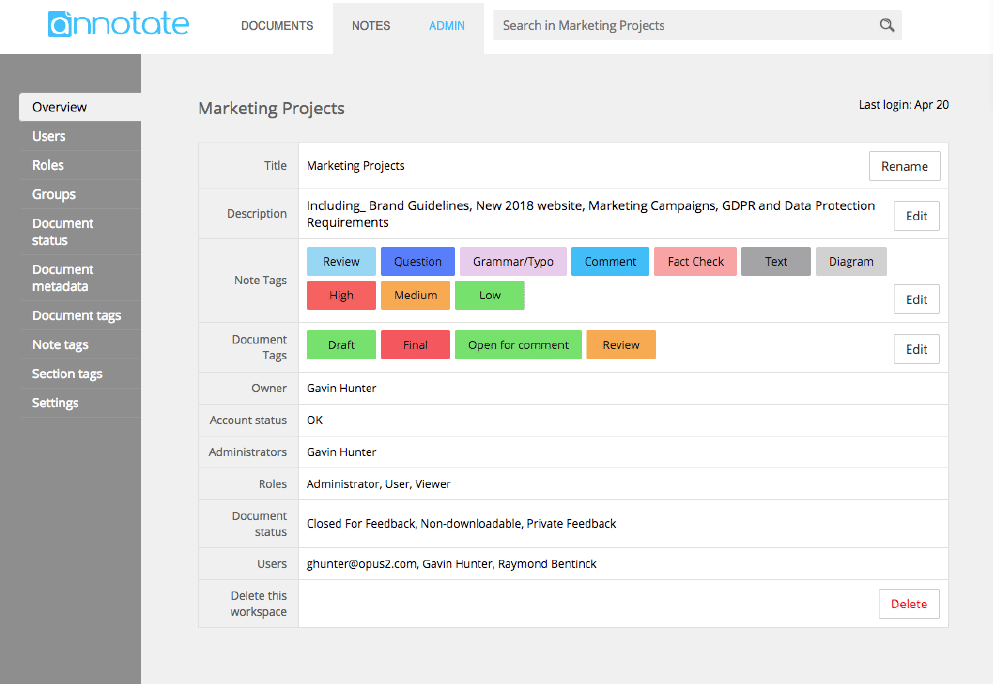The width and height of the screenshot is (993, 685).
Task: Click the search magnifier icon
Action: tap(887, 25)
